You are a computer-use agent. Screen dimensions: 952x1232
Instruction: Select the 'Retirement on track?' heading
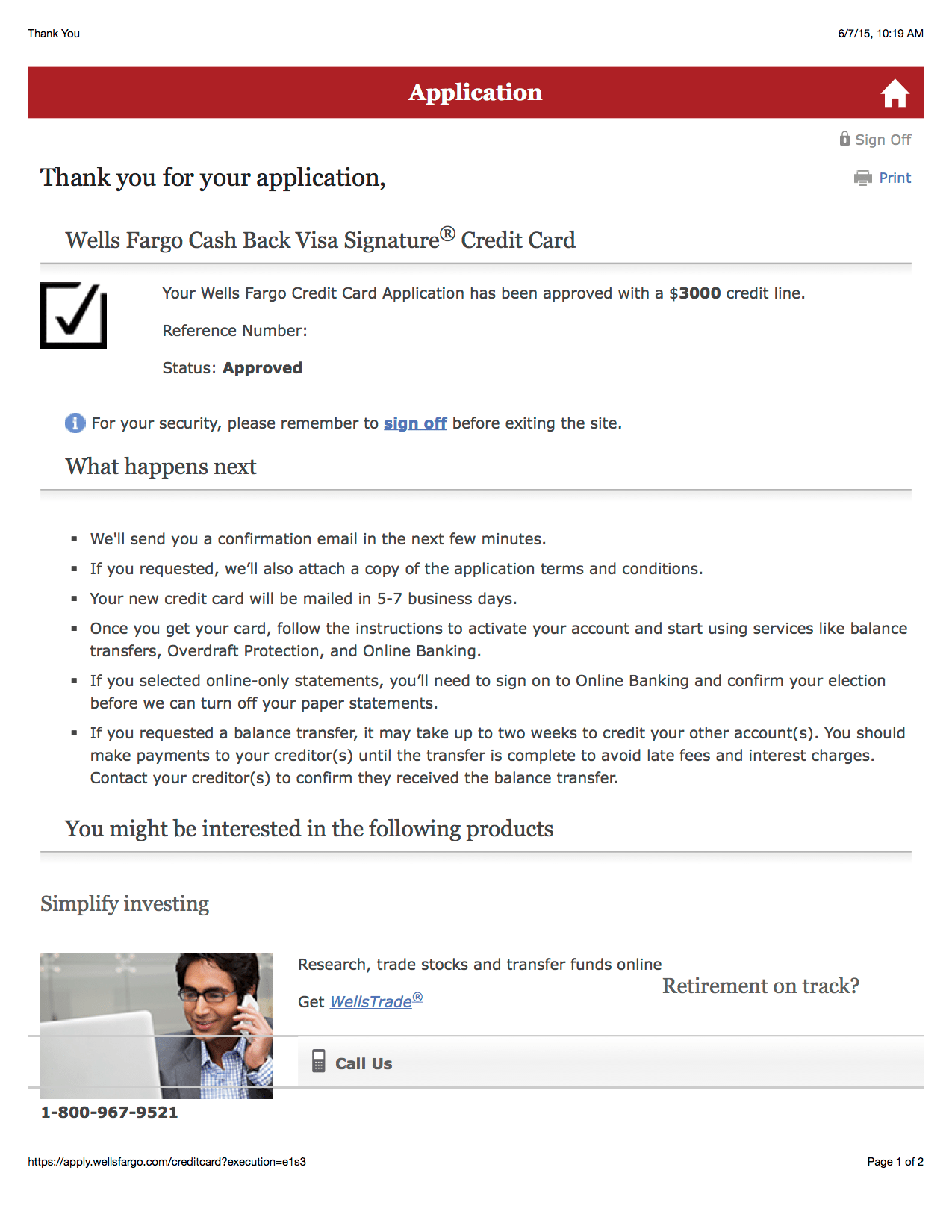761,986
